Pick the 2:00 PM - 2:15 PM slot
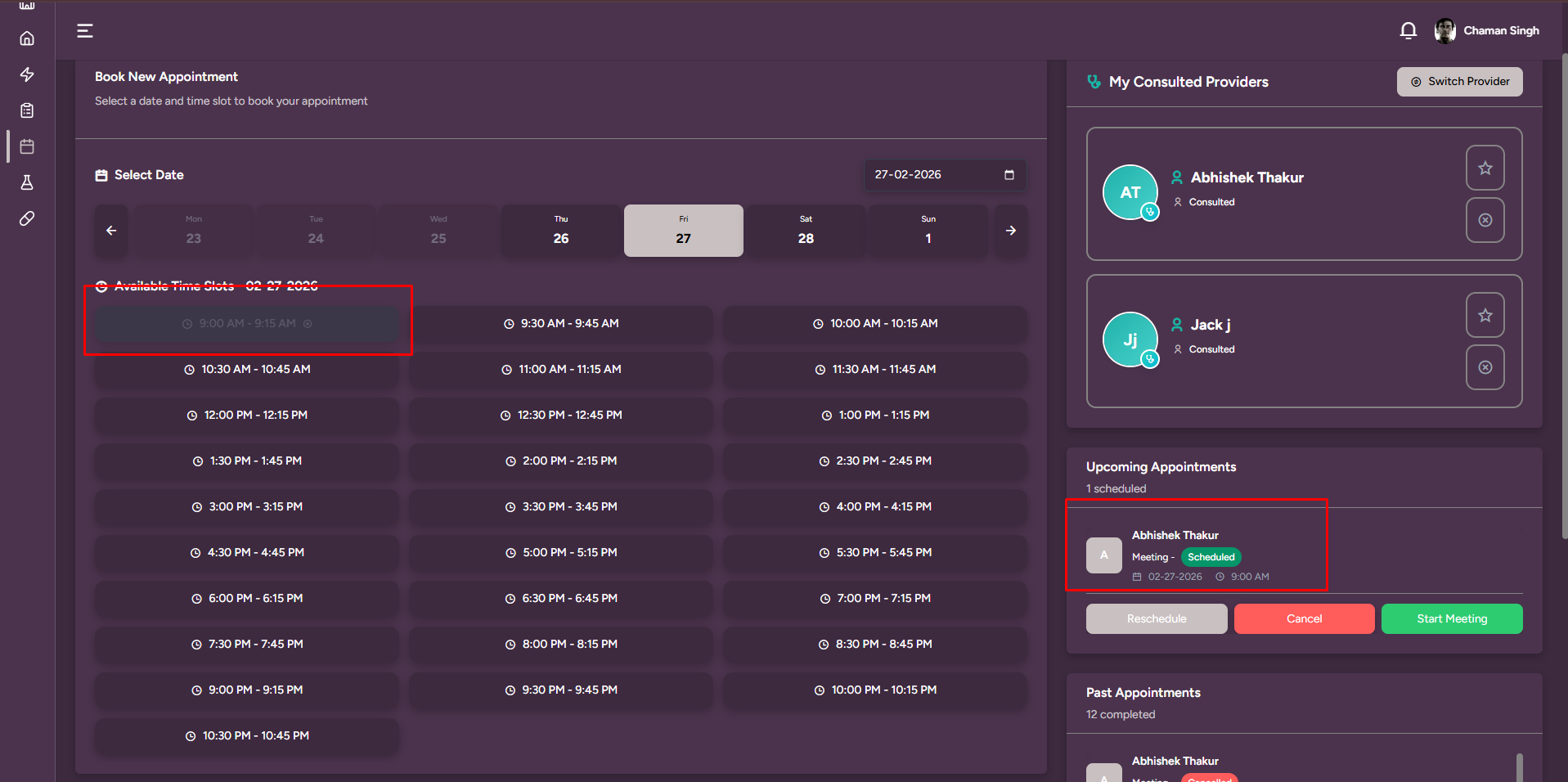Image resolution: width=1568 pixels, height=782 pixels. point(561,461)
